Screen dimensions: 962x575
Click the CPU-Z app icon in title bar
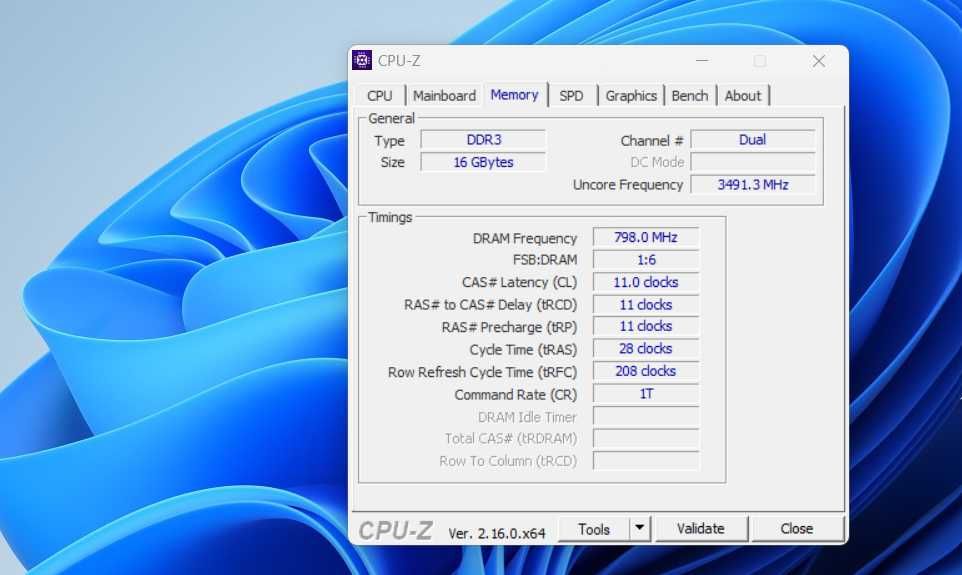(x=362, y=60)
